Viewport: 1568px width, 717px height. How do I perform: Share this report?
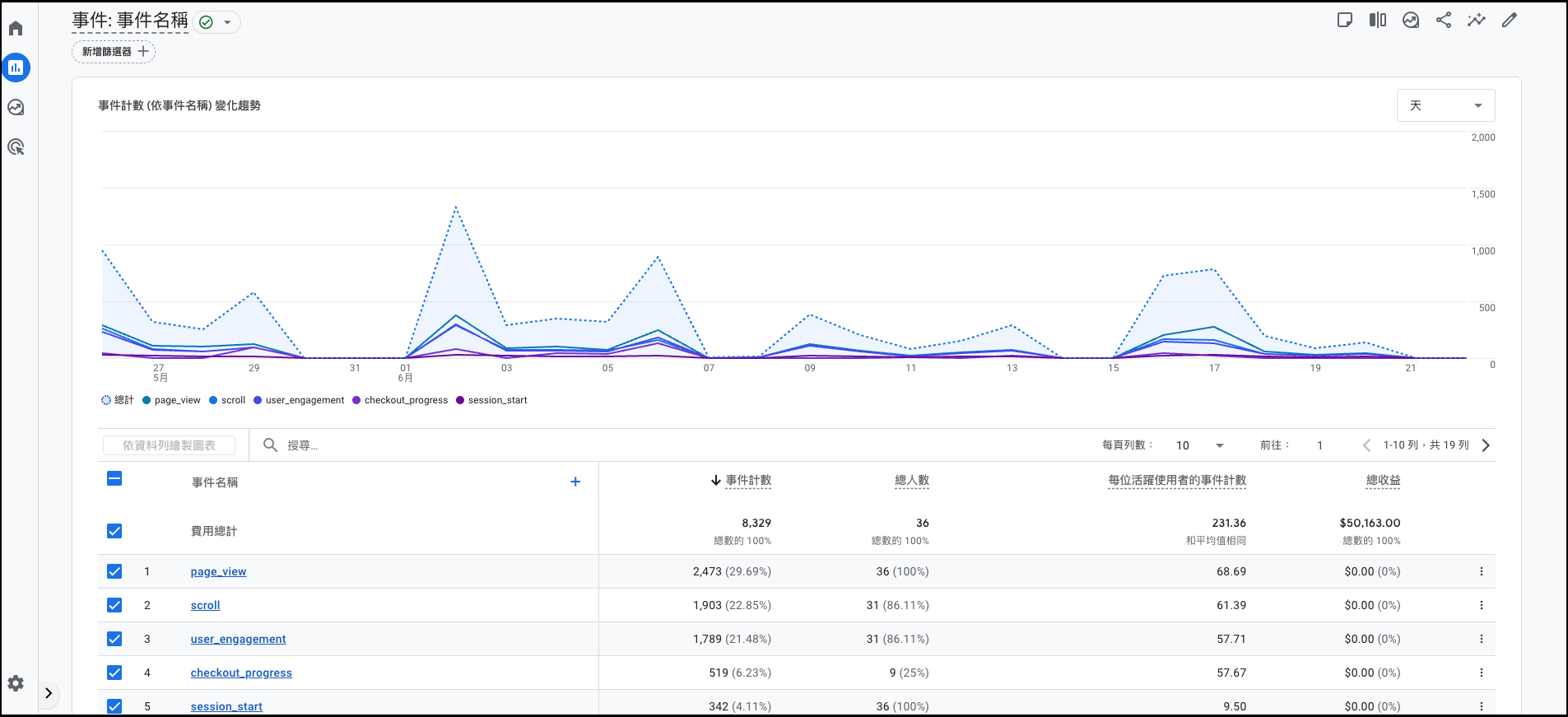pyautogui.click(x=1444, y=20)
